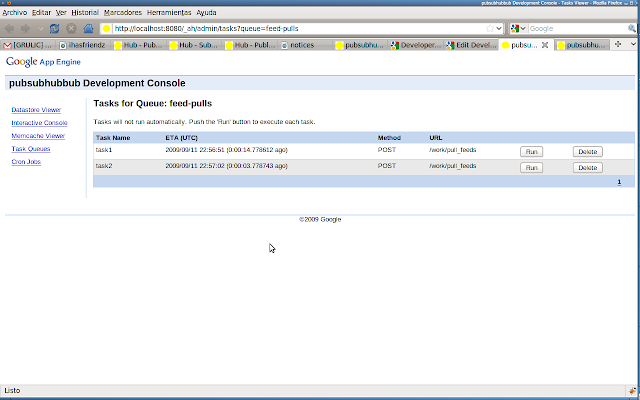Click the status bar icon at bottom right
This screenshot has height=400, width=640.
633,391
